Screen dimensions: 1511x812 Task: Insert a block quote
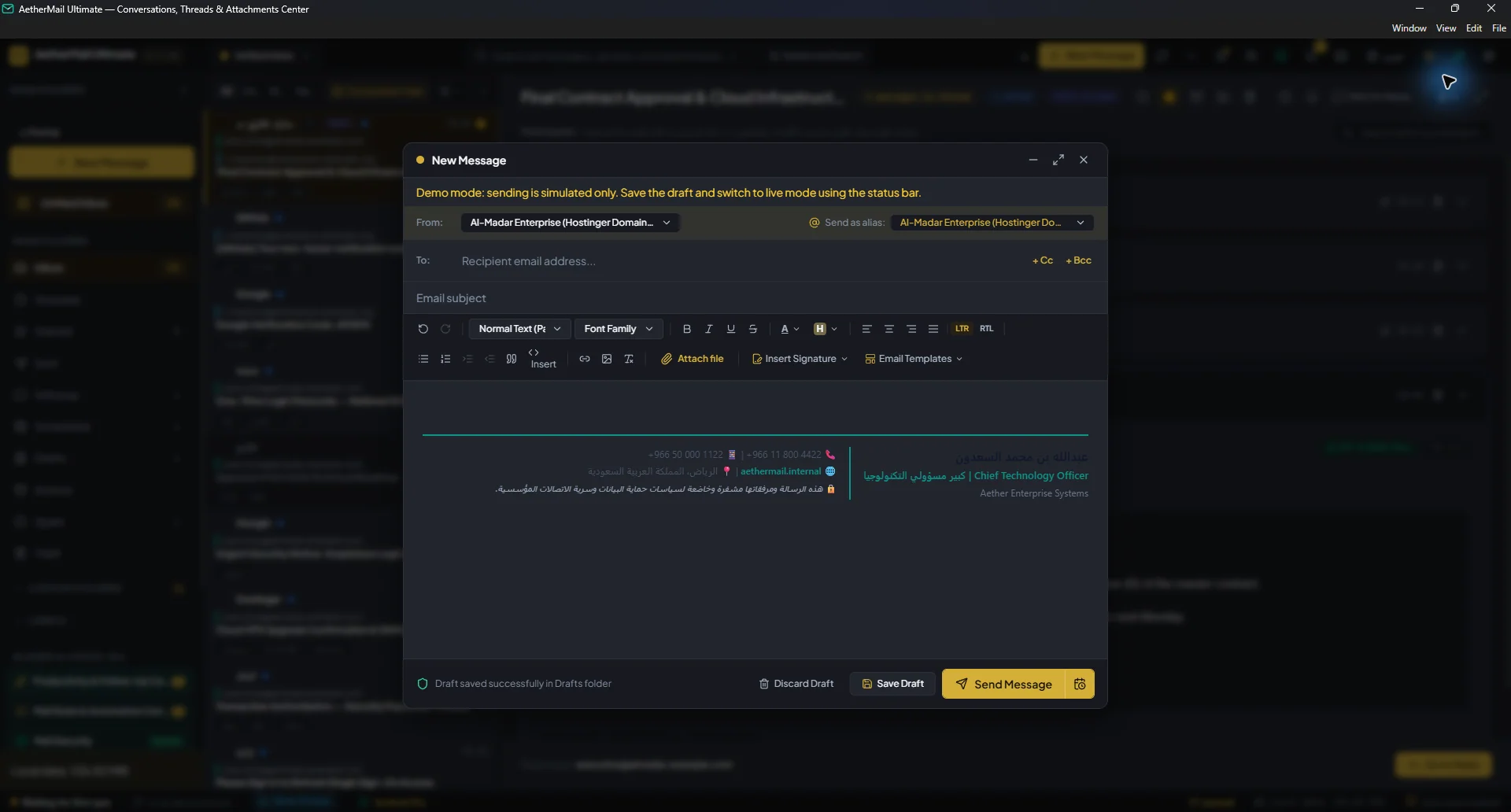[512, 359]
